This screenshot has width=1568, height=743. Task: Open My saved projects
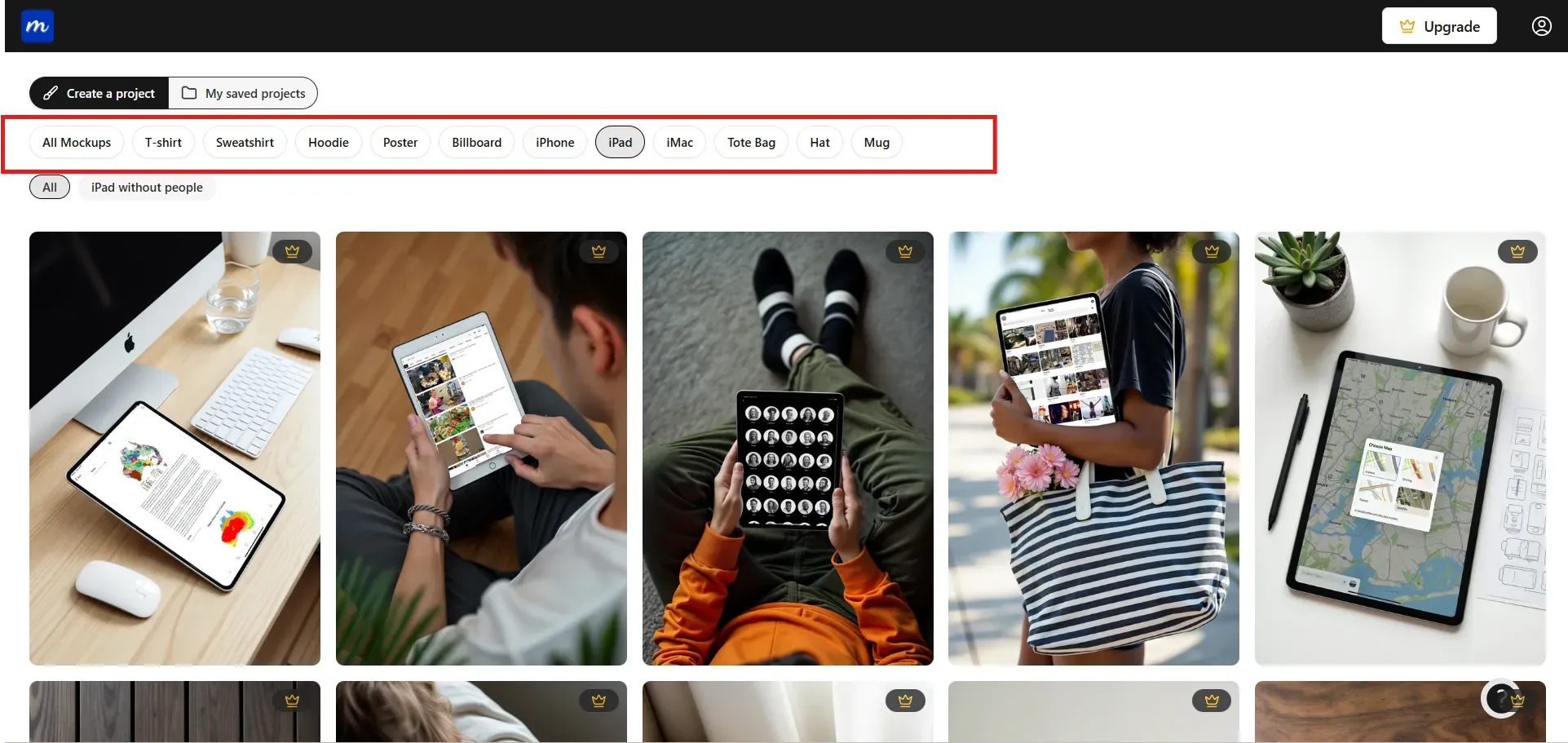pos(244,93)
